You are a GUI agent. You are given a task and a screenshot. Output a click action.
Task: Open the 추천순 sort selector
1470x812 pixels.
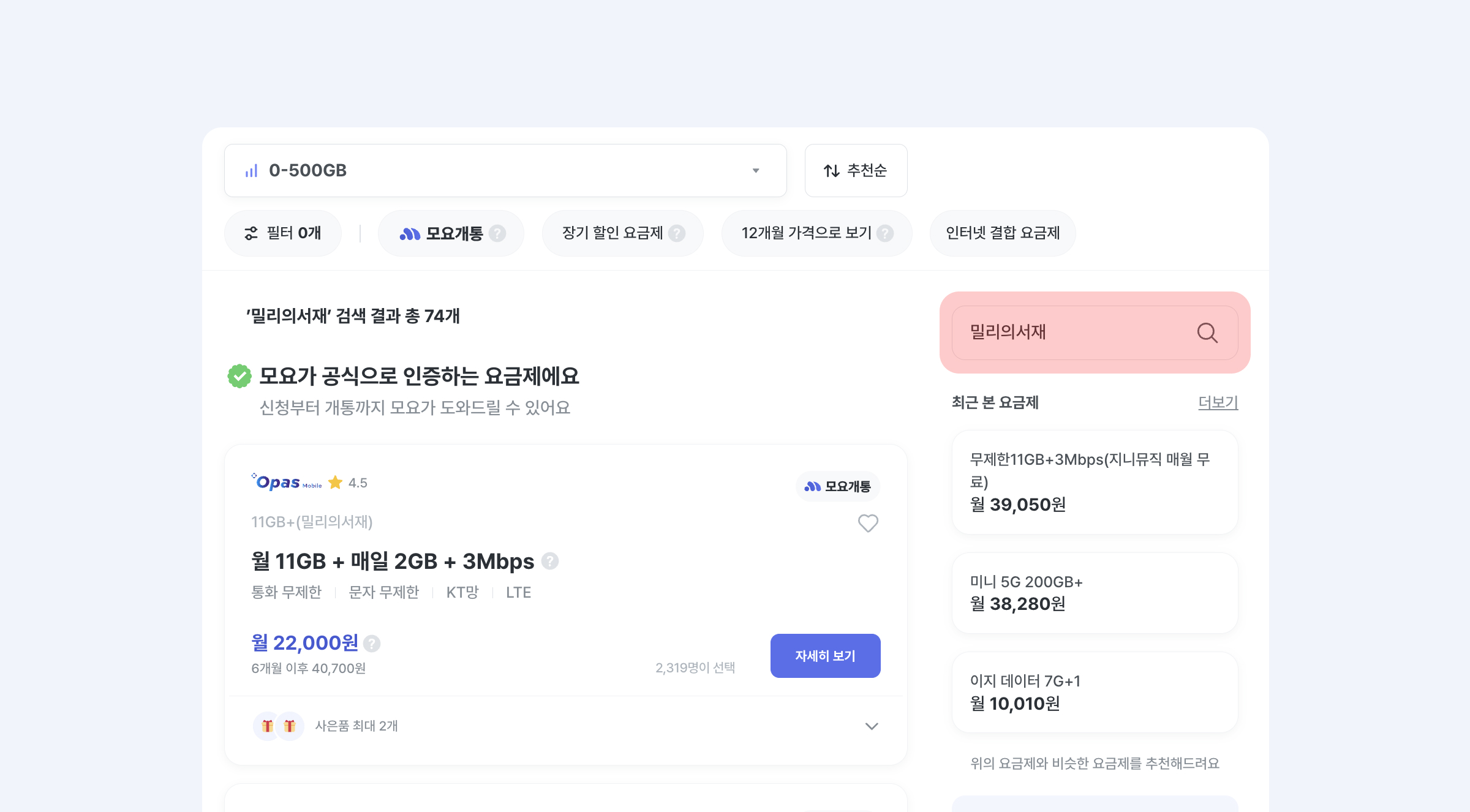tap(855, 170)
